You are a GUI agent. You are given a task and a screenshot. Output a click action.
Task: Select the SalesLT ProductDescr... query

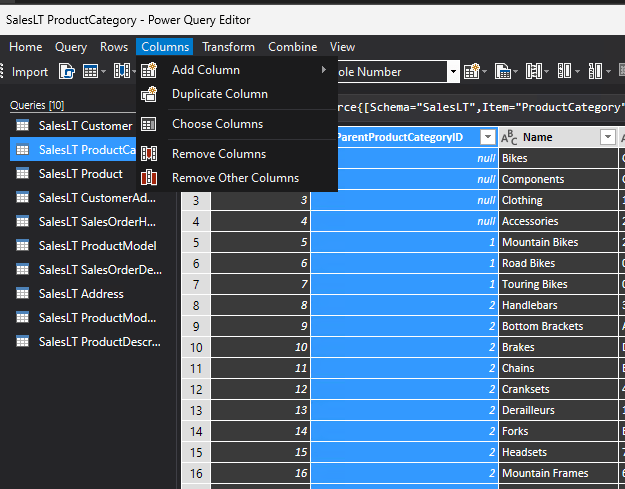coord(92,342)
